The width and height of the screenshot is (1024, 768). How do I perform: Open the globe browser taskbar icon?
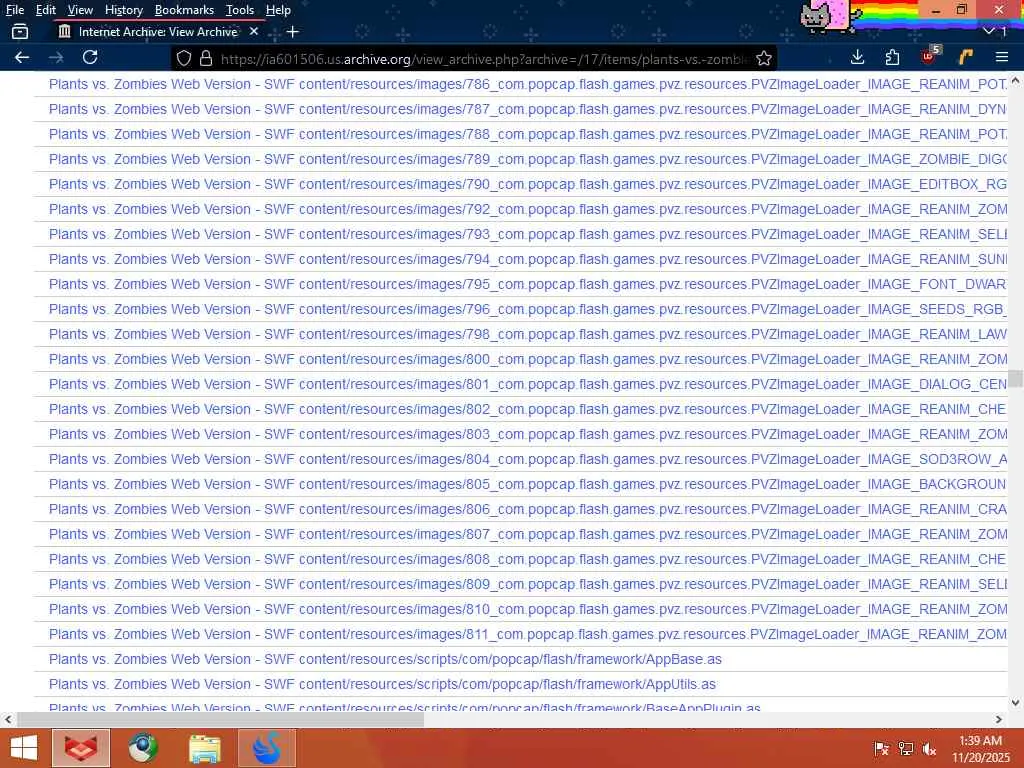(143, 748)
